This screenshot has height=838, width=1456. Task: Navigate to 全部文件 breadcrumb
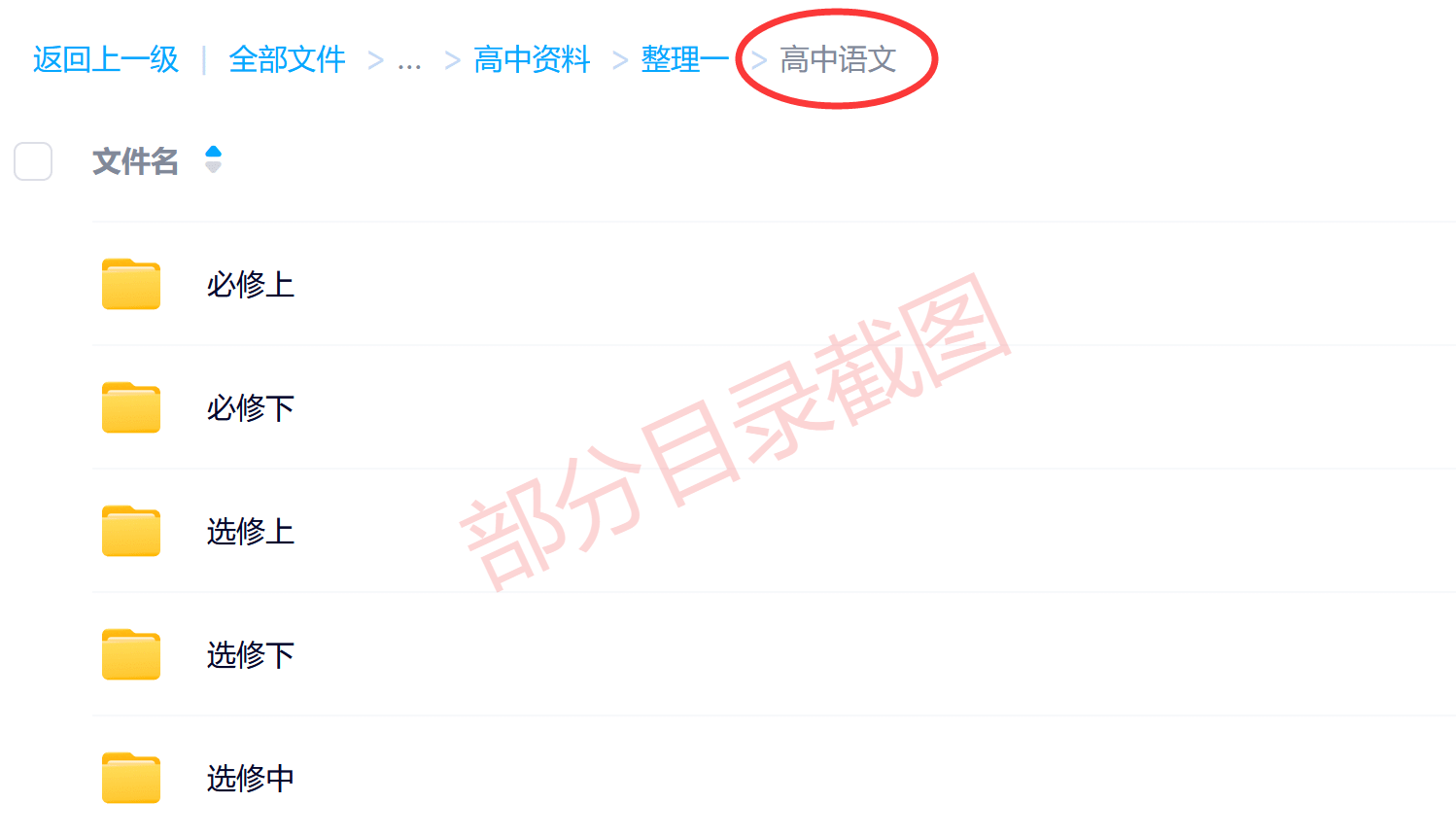click(287, 59)
